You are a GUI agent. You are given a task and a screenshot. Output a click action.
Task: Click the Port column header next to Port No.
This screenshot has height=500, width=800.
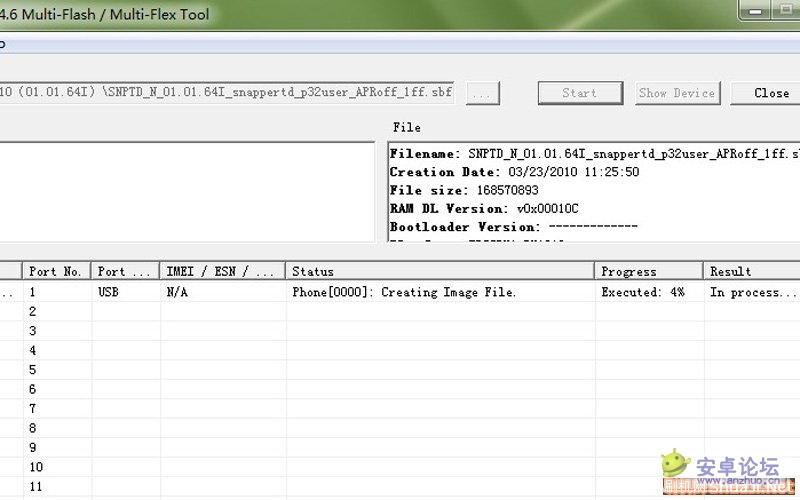pos(125,271)
